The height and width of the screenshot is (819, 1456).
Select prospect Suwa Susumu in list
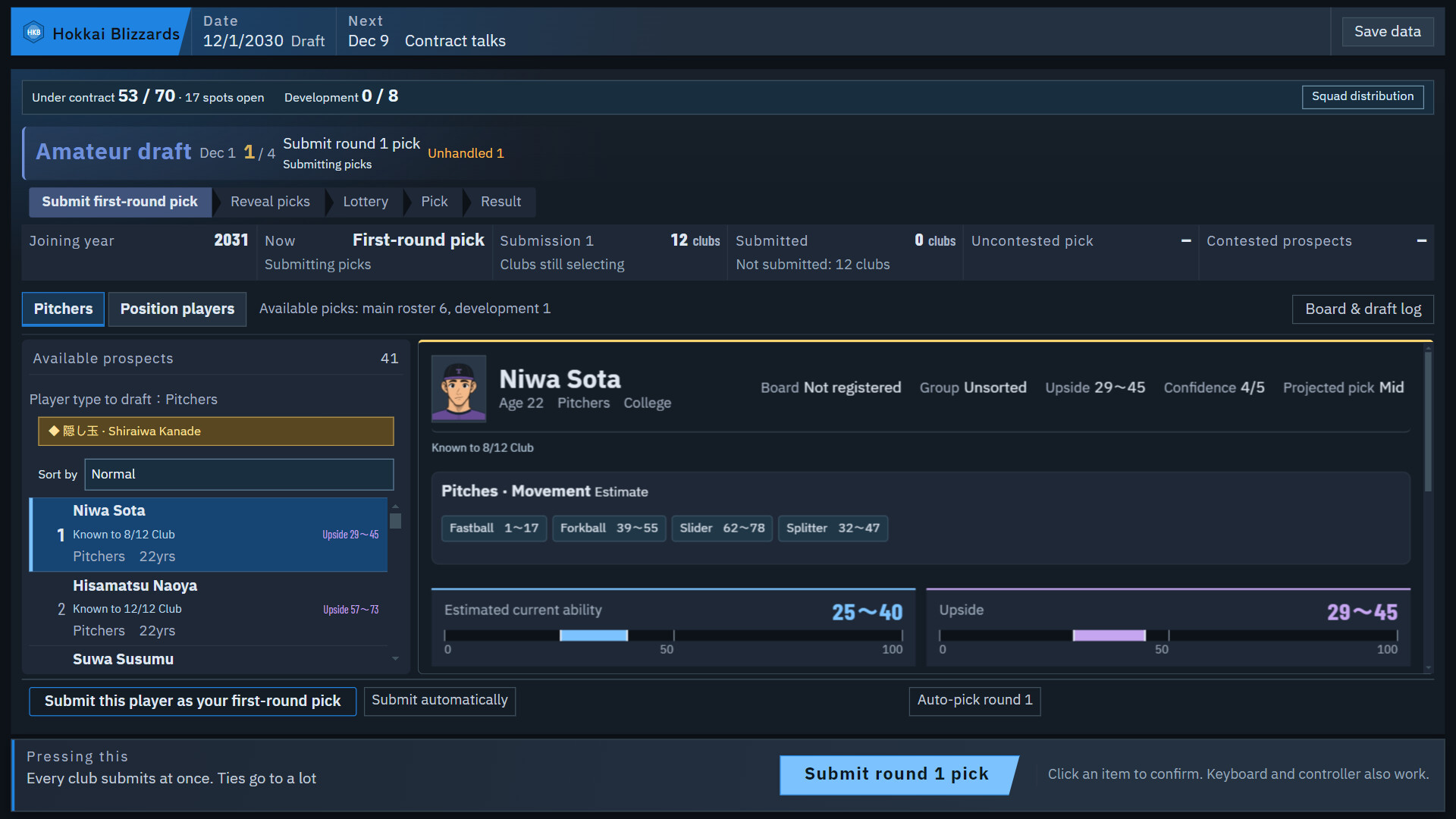click(209, 659)
